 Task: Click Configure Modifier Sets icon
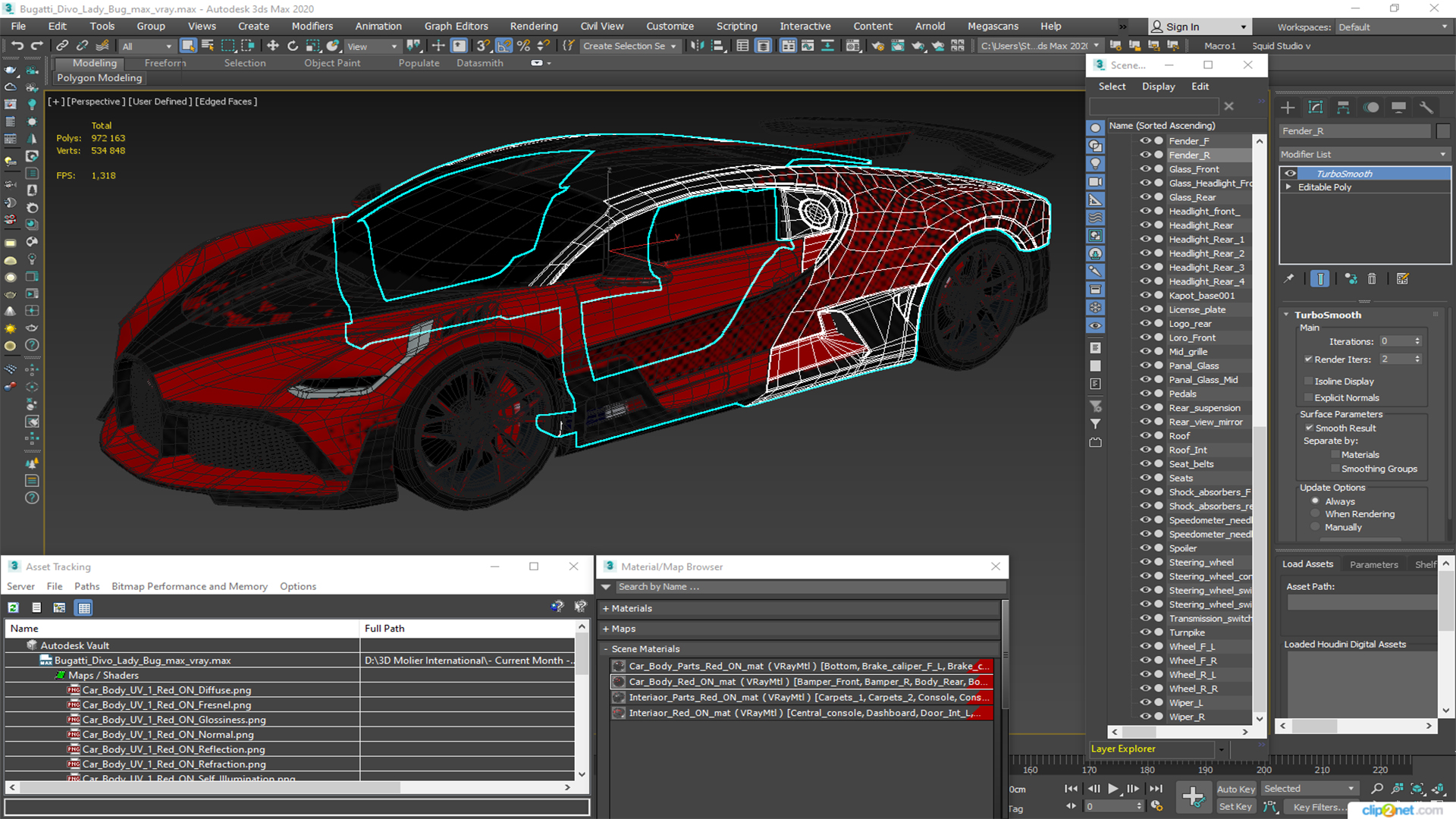1403,279
